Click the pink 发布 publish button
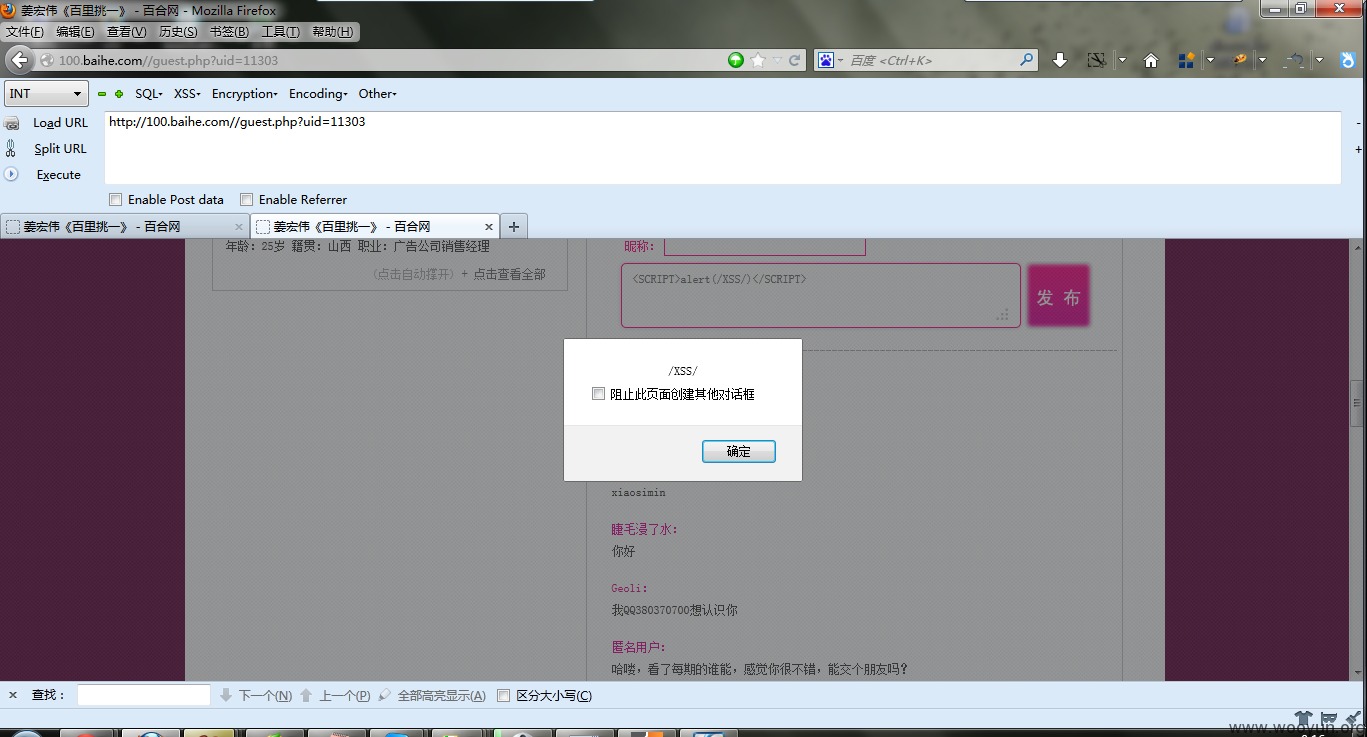1367x737 pixels. [x=1058, y=297]
